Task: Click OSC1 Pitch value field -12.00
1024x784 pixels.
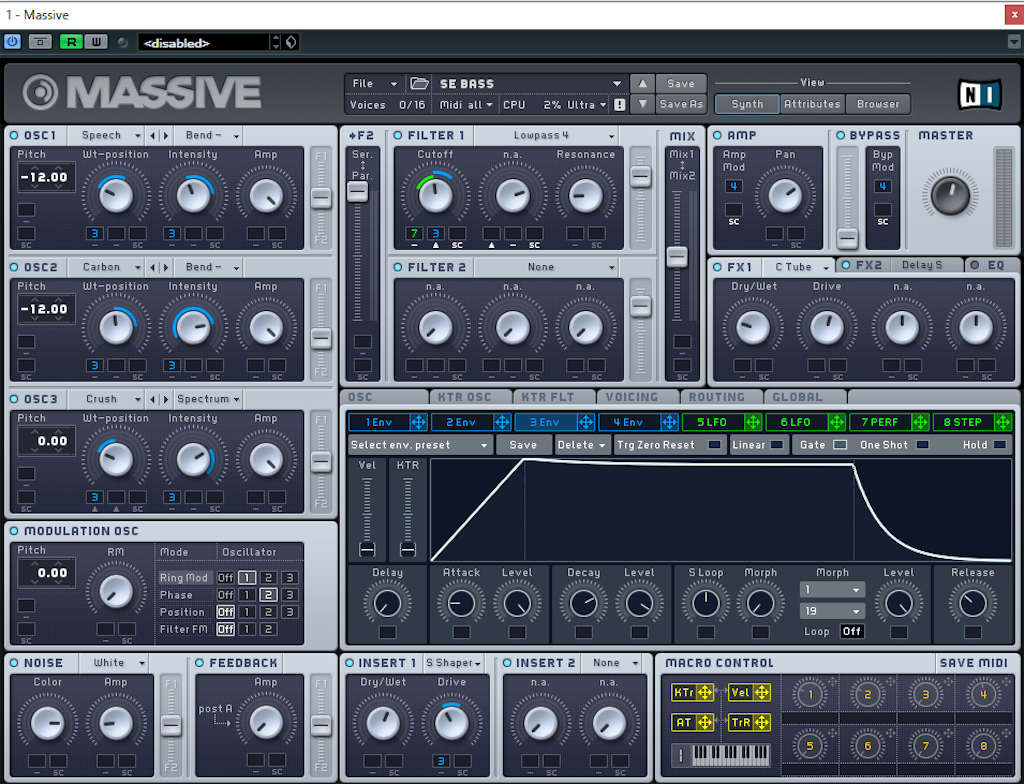Action: pyautogui.click(x=44, y=177)
